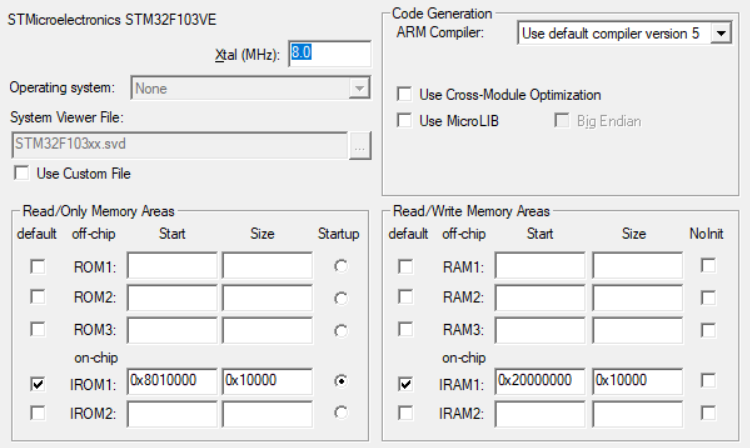
Task: Click the STM32F103xx.svd file field
Action: click(179, 145)
